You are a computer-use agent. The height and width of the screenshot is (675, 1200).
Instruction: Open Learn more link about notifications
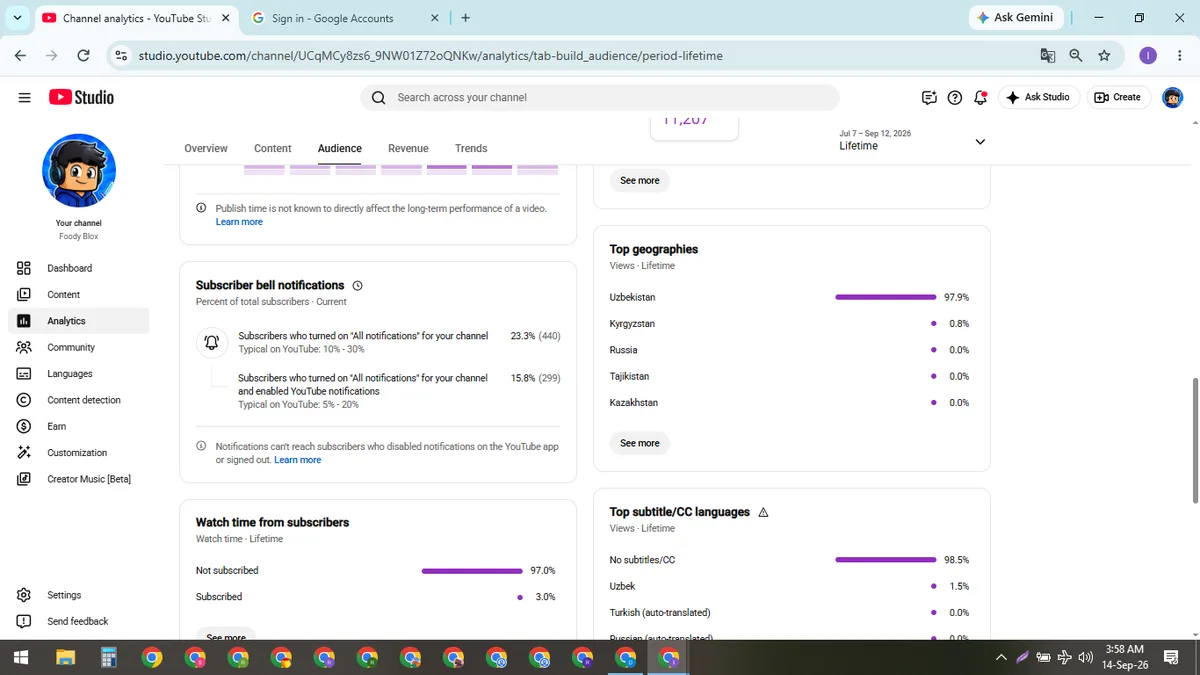(298, 460)
